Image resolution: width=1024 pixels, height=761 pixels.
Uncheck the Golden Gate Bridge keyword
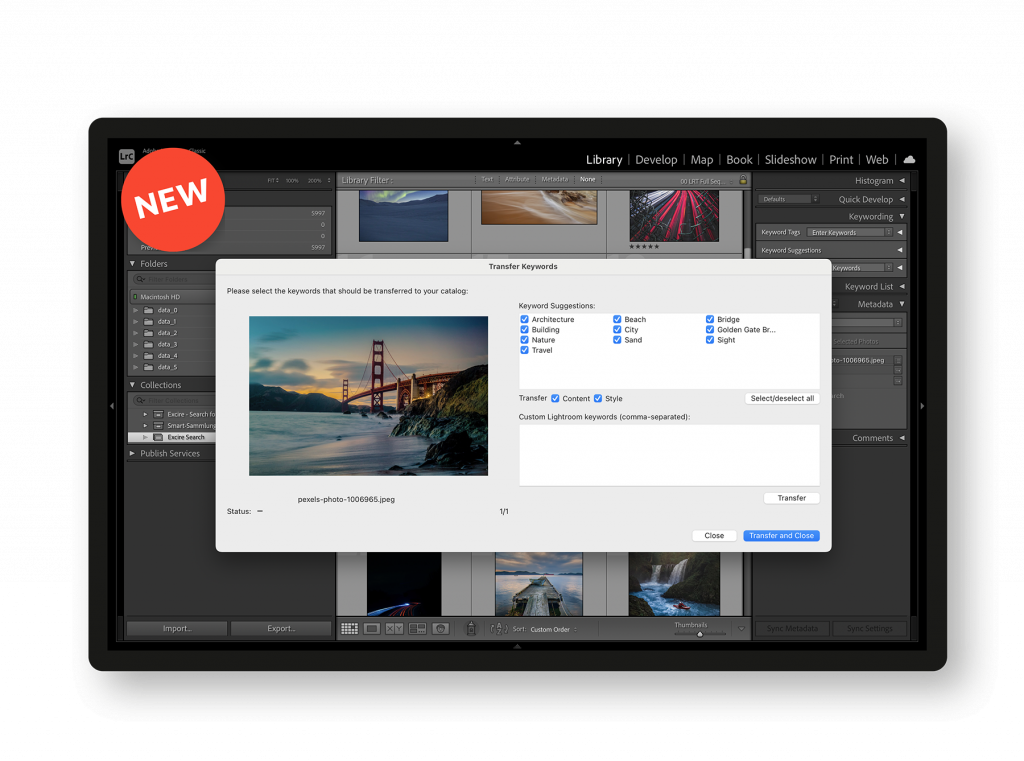[x=710, y=330]
